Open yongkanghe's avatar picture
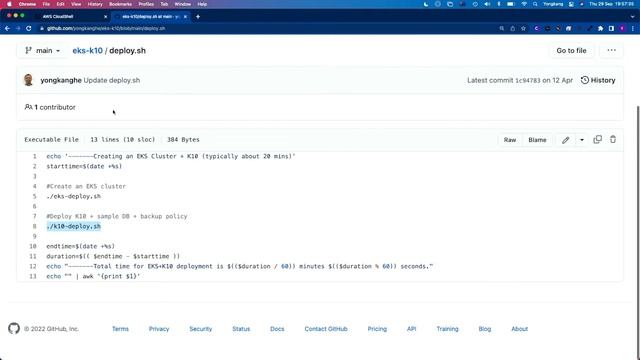640x360 pixels. click(28, 80)
